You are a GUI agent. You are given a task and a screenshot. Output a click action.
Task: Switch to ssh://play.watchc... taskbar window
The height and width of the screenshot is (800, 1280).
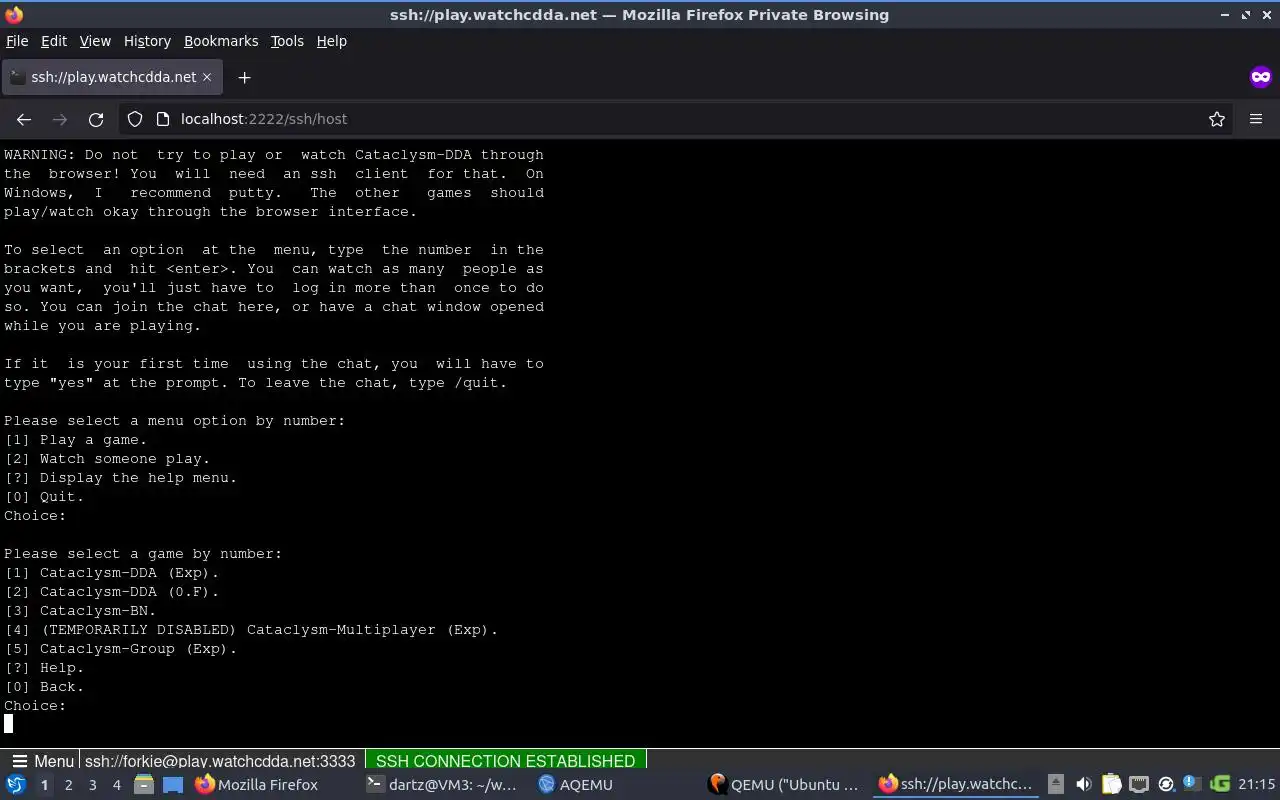(x=955, y=785)
